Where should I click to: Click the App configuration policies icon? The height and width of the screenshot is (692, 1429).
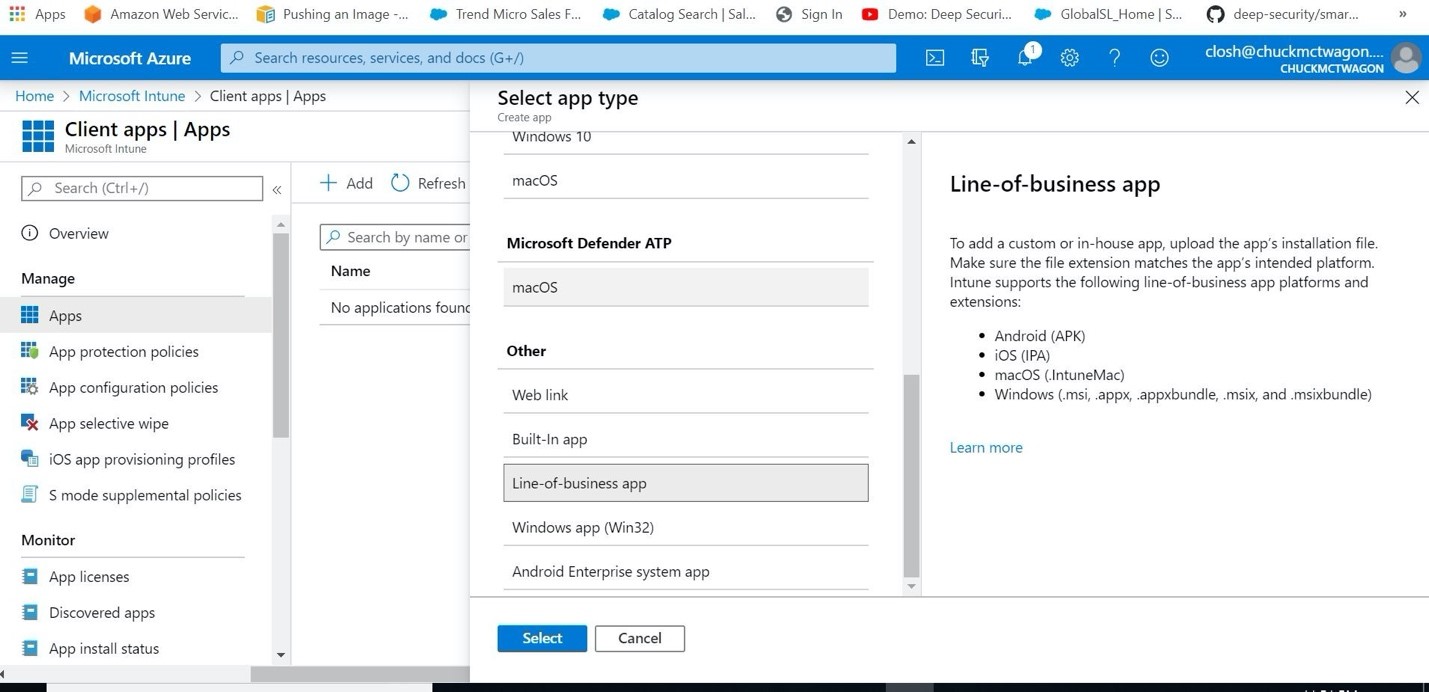(30, 387)
